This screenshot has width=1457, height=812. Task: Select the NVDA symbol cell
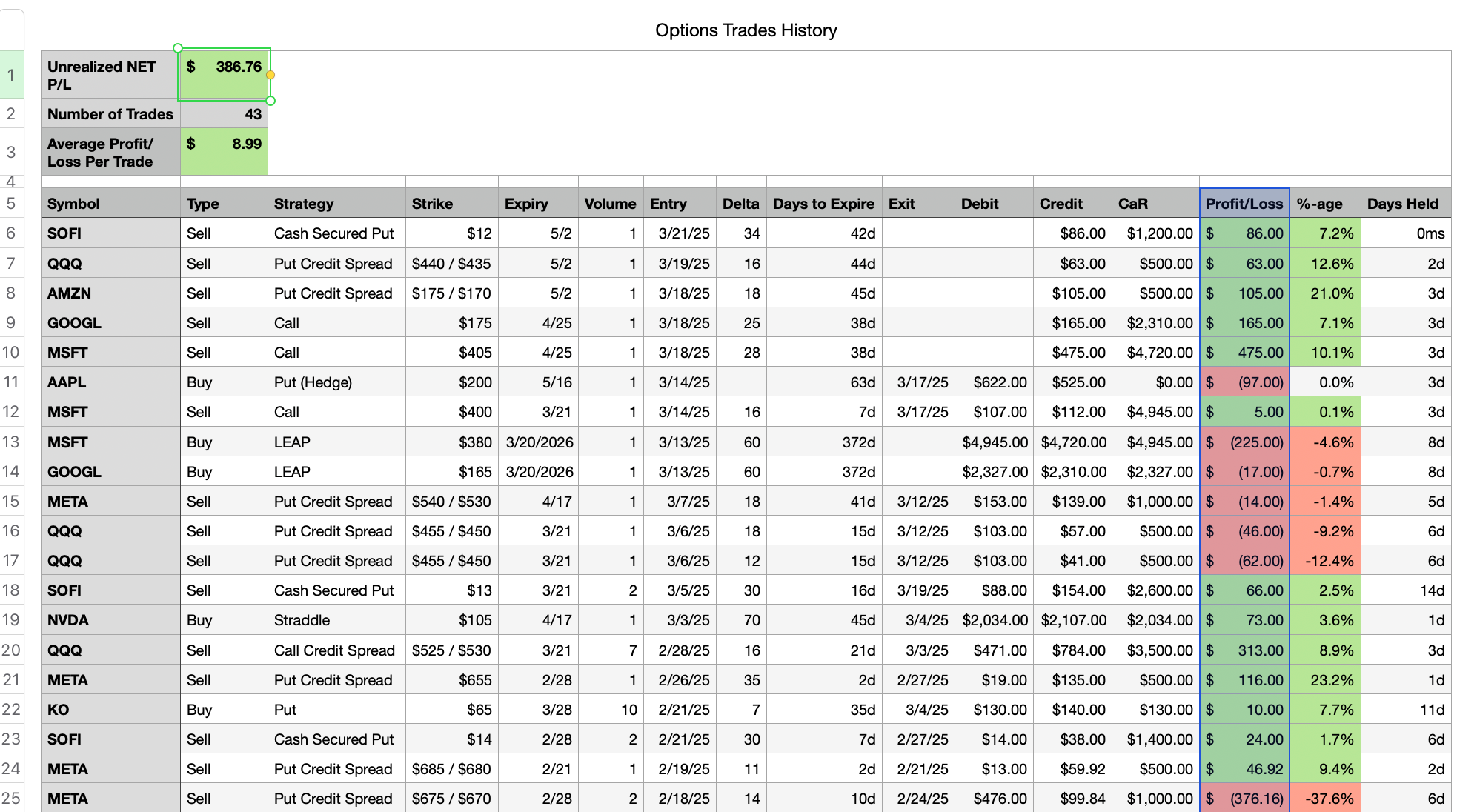(110, 620)
